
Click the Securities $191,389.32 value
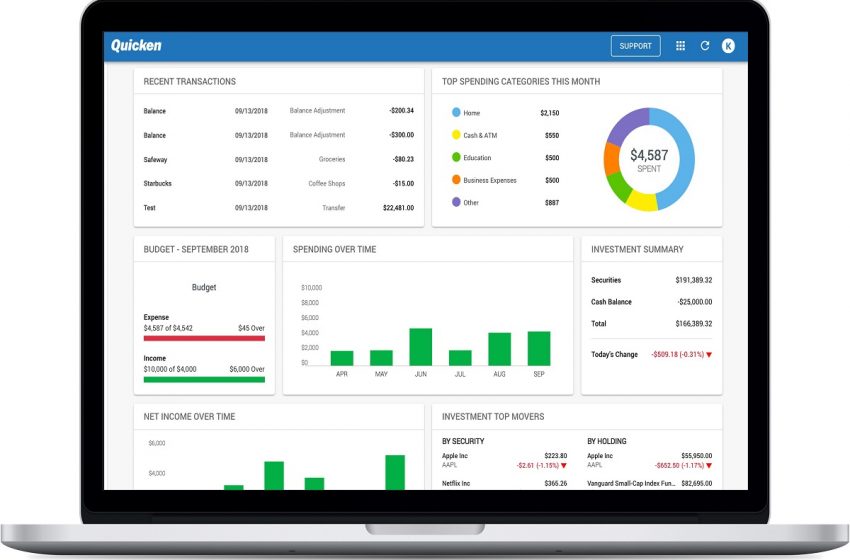(694, 280)
